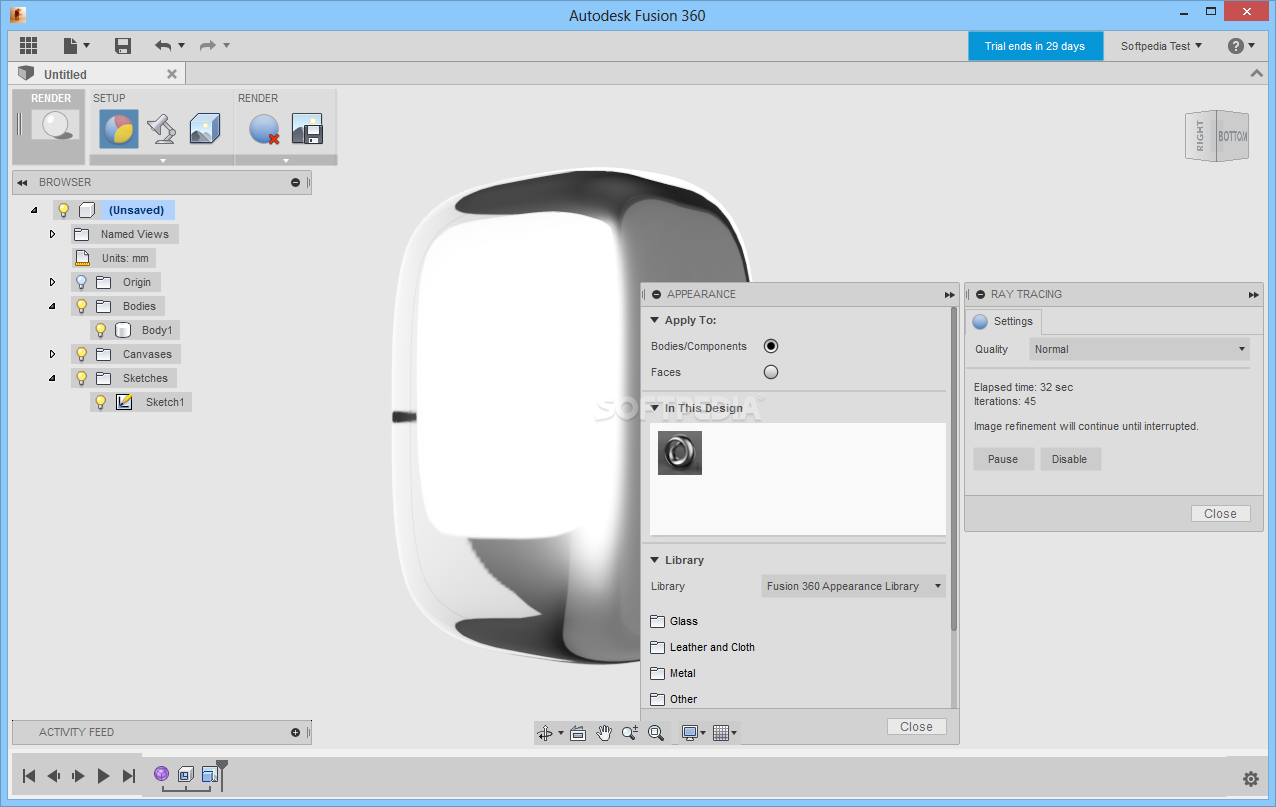Click the Trial ends in 29 days banner

1035,46
